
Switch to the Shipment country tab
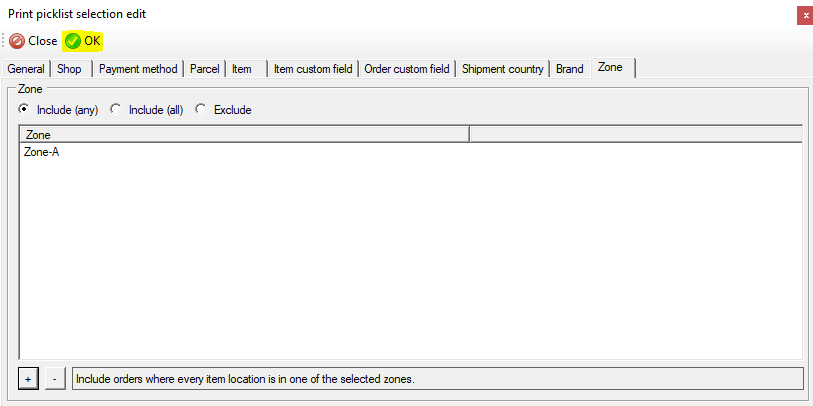coord(502,69)
